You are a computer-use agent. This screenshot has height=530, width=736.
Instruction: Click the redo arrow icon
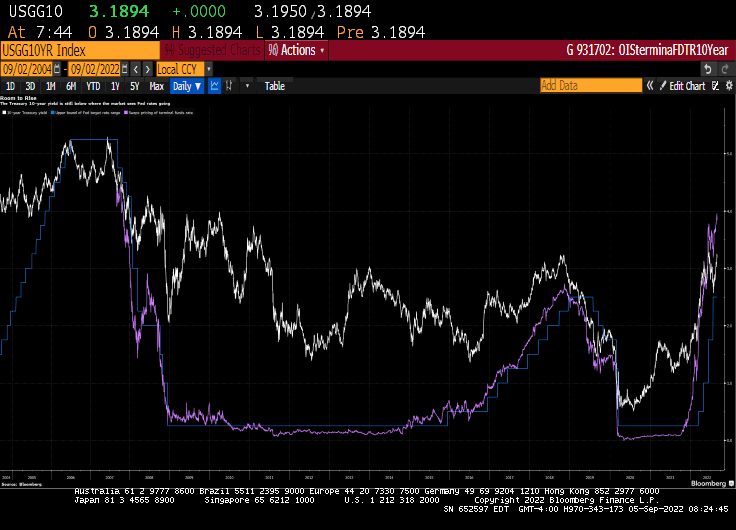[x=725, y=69]
